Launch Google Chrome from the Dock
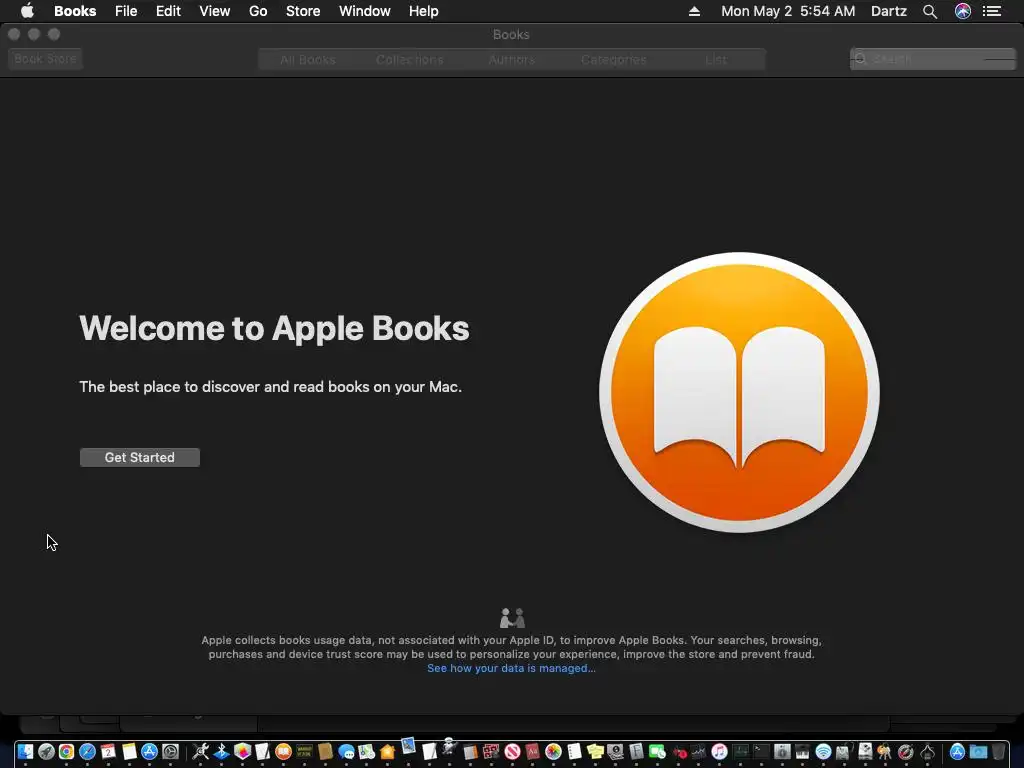Screen dimensions: 1024x768 67,752
